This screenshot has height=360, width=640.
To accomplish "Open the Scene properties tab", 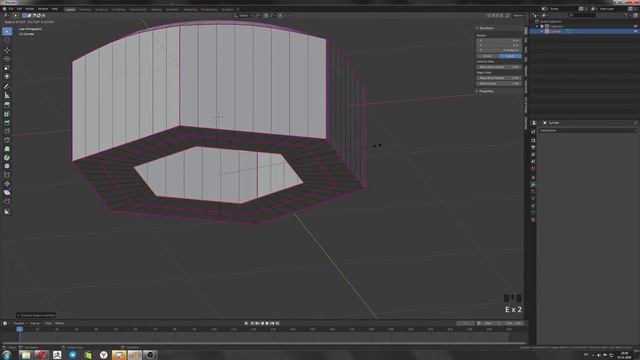I will (x=533, y=162).
